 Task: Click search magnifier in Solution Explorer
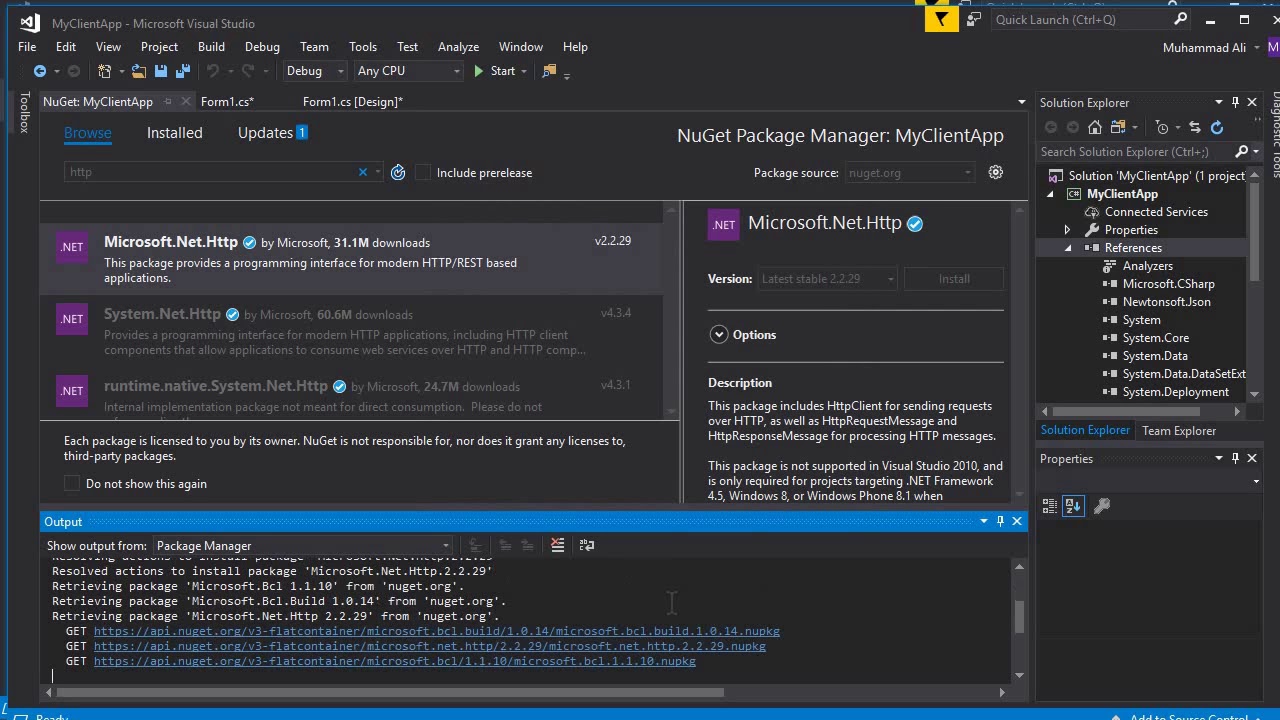click(x=1242, y=152)
